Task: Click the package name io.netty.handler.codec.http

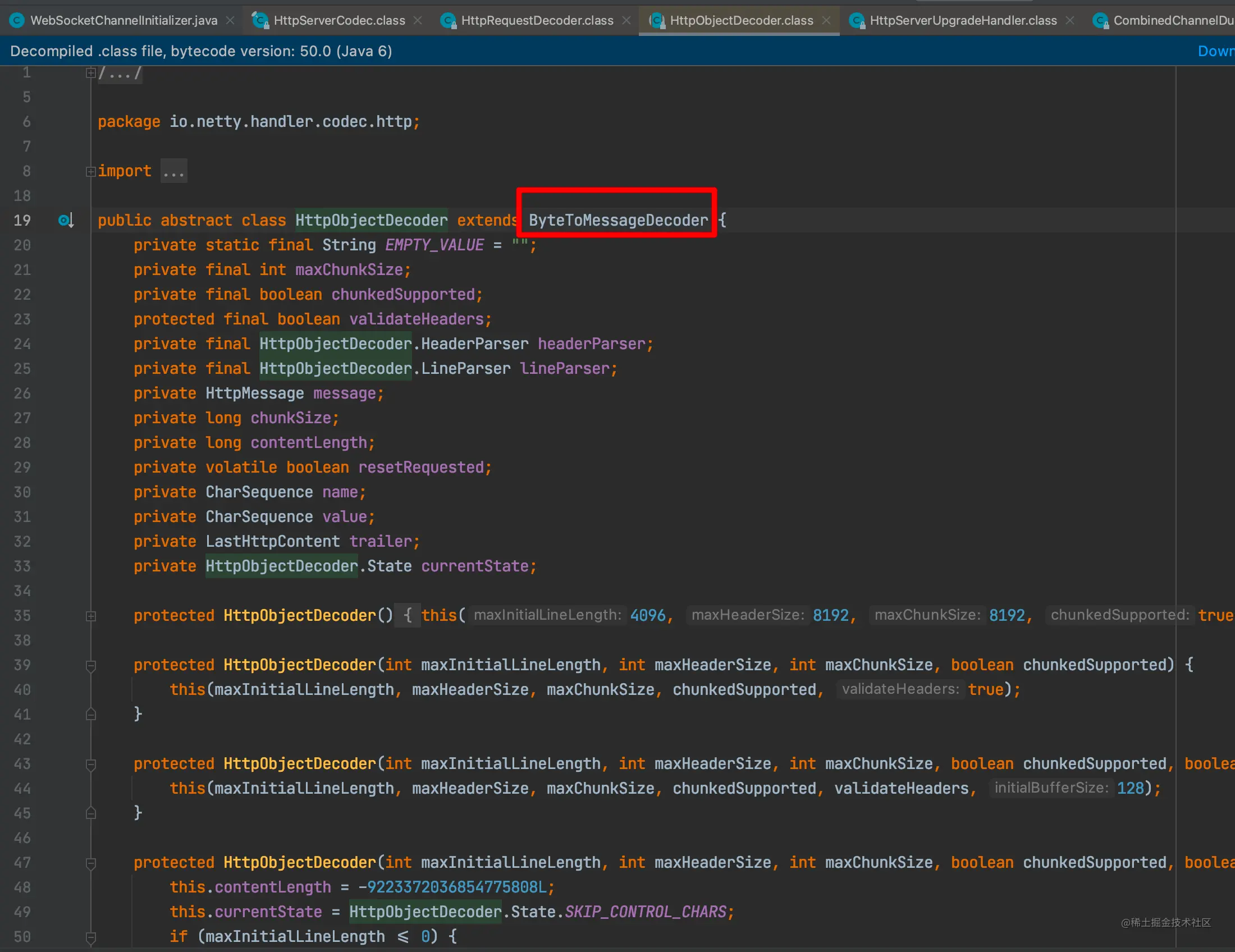Action: [291, 122]
